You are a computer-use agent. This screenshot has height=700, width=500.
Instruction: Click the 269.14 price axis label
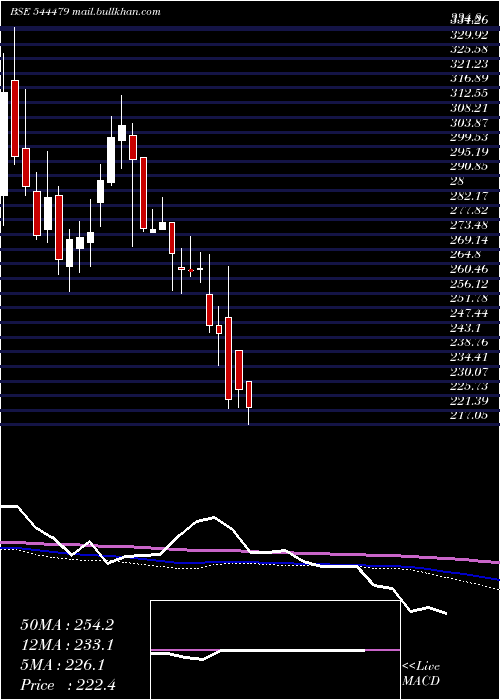[468, 240]
